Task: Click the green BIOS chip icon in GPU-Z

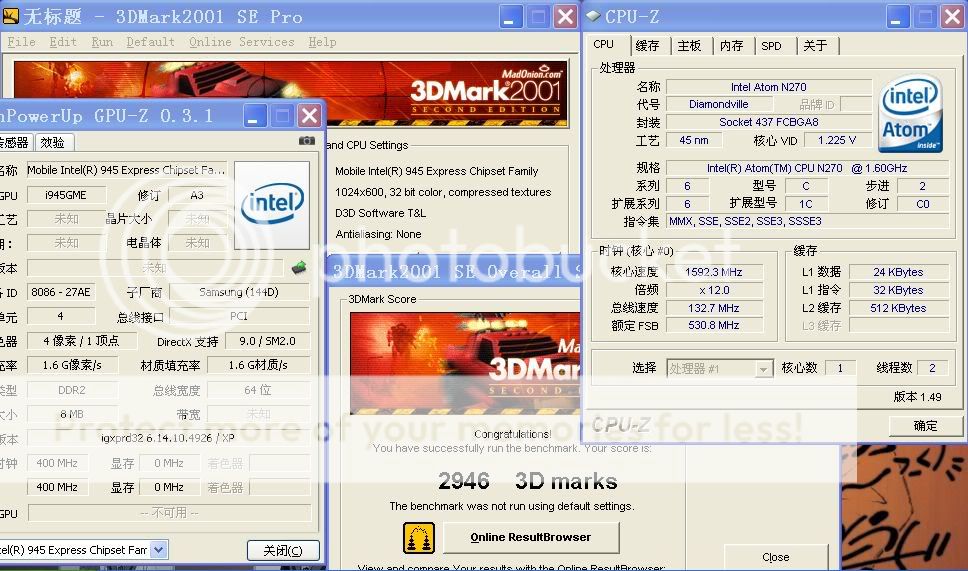Action: click(299, 267)
